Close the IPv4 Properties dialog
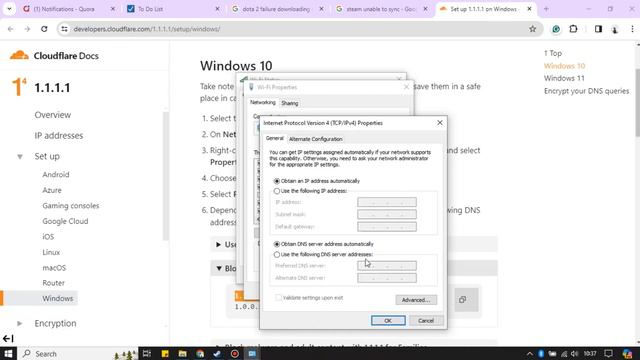The image size is (640, 360). coord(440,122)
